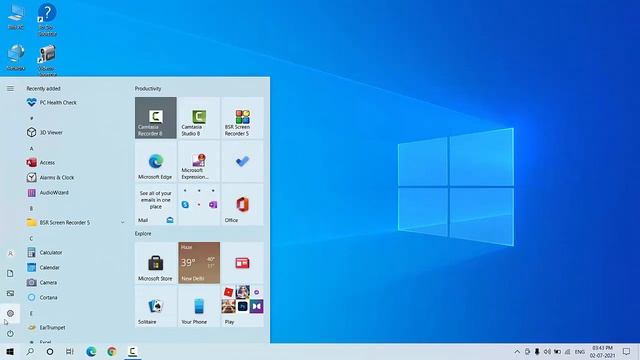Open Documents from the Start rail
Screen dimensions: 640x360
[10, 273]
